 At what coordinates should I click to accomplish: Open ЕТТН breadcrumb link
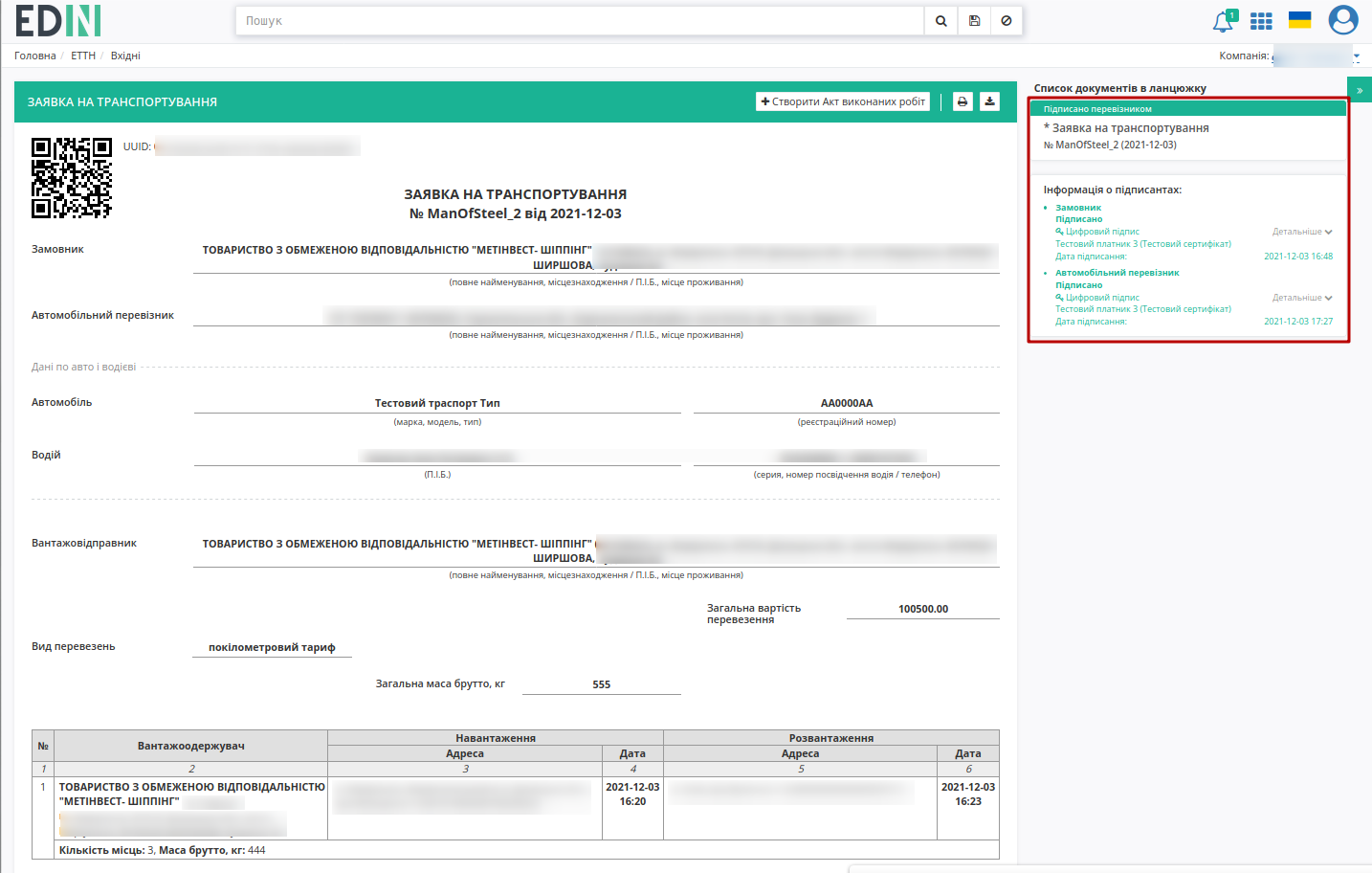(x=83, y=56)
